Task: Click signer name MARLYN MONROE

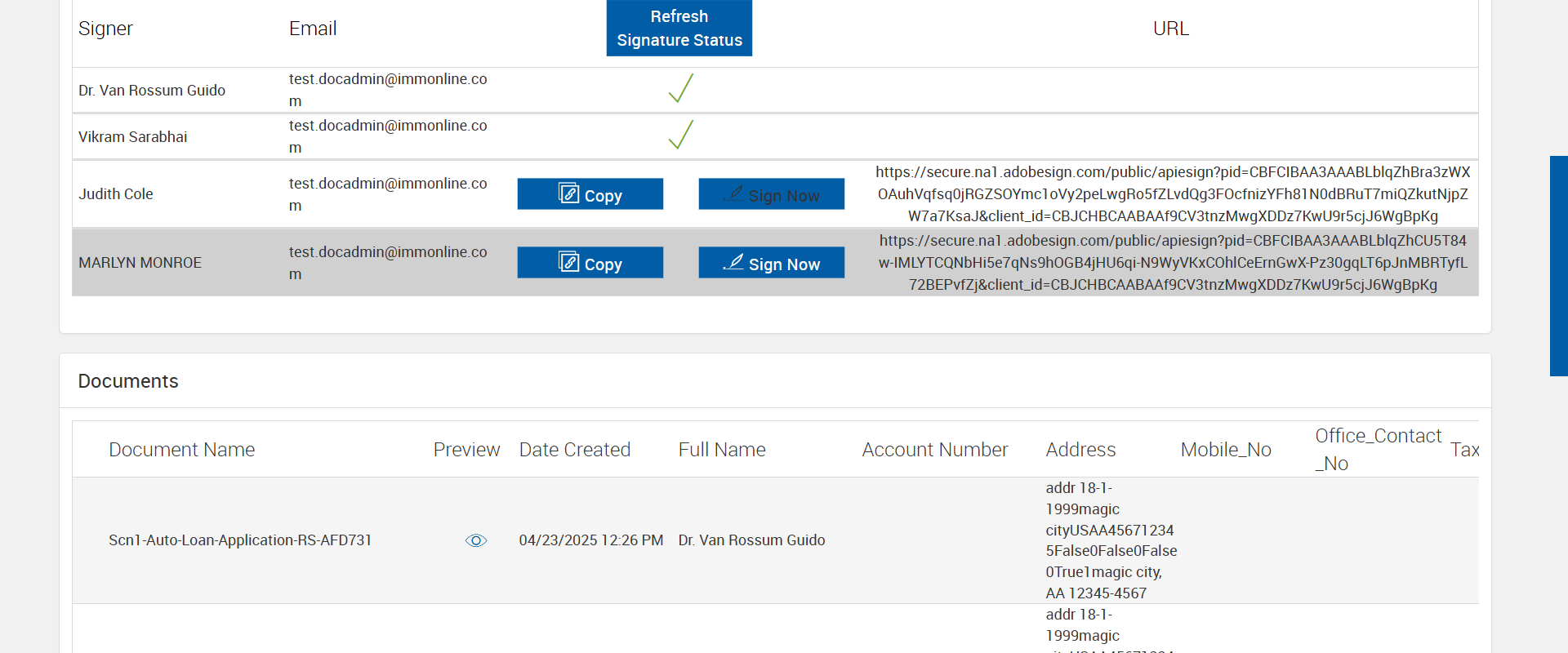Action: tap(140, 263)
